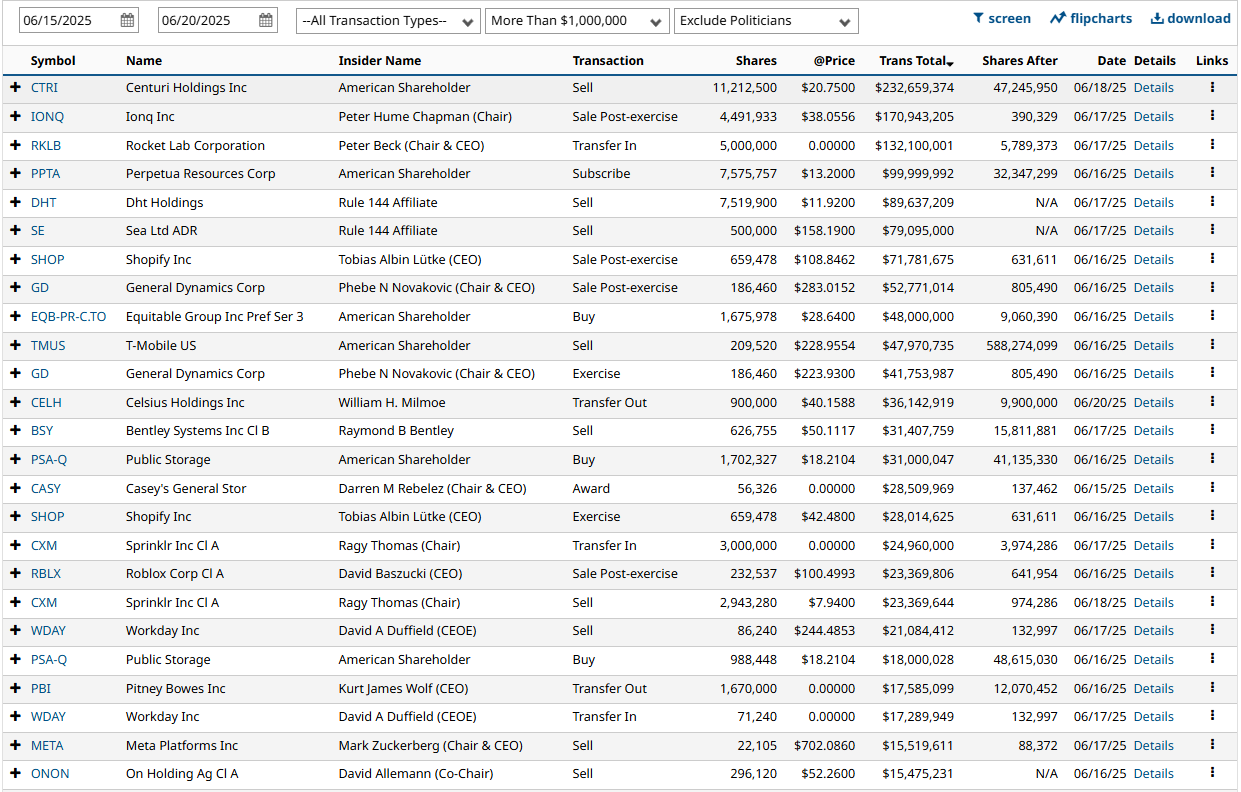Screen dimensions: 1241x792
Task: Open links menu for CTRI row
Action: coord(1212,87)
